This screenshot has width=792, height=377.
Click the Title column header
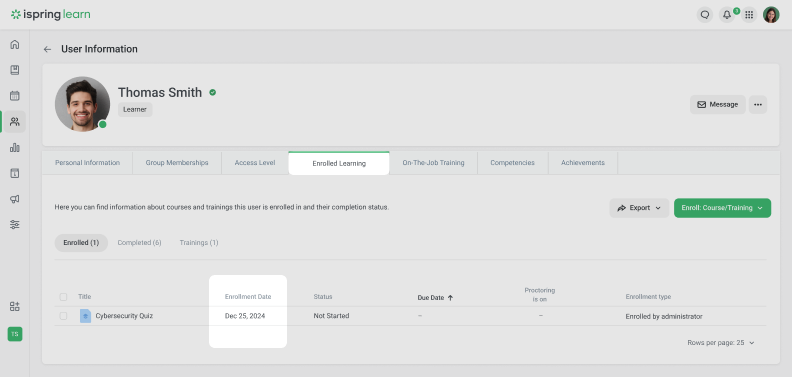(x=84, y=297)
